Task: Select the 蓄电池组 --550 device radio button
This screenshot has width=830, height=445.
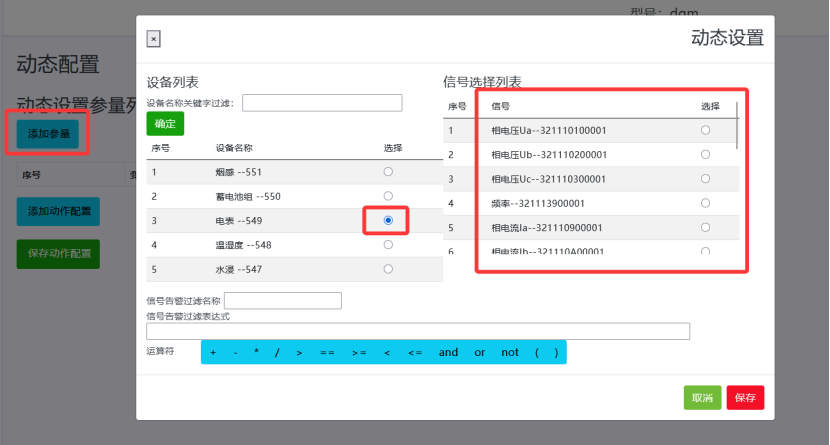Action: point(388,196)
